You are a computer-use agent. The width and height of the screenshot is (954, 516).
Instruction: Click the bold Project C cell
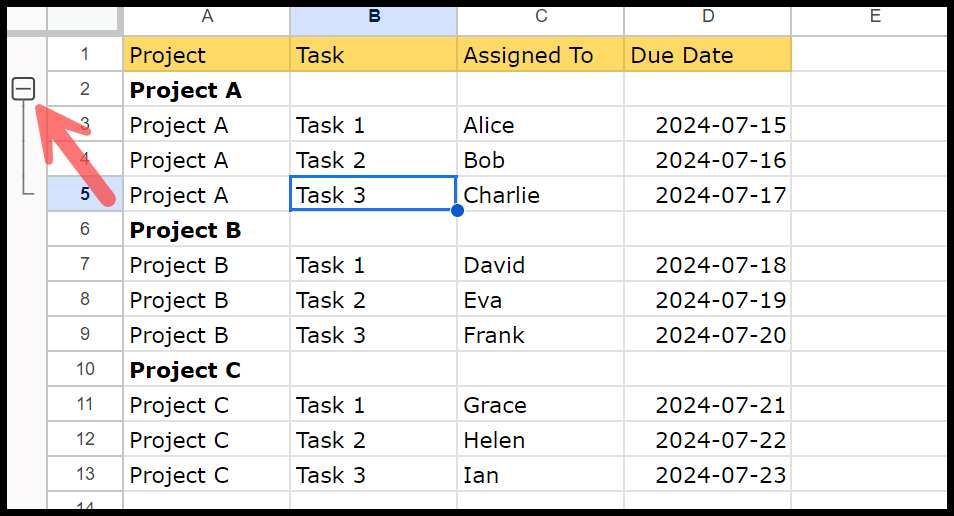point(207,369)
